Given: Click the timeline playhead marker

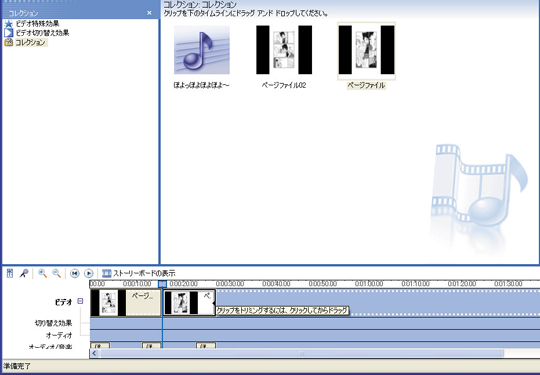Looking at the screenshot, I should point(163,284).
